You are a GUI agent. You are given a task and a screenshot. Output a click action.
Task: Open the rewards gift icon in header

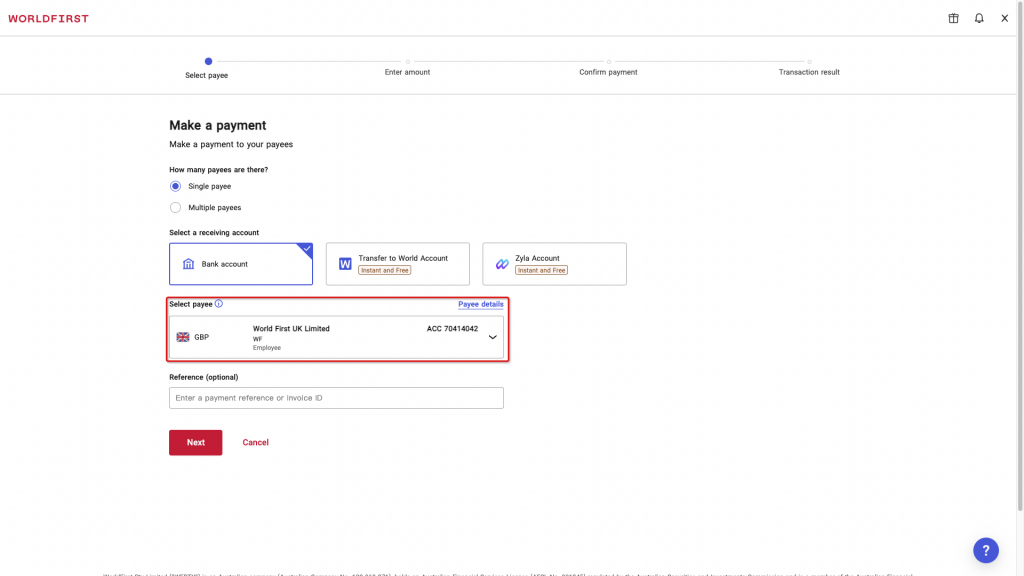954,18
